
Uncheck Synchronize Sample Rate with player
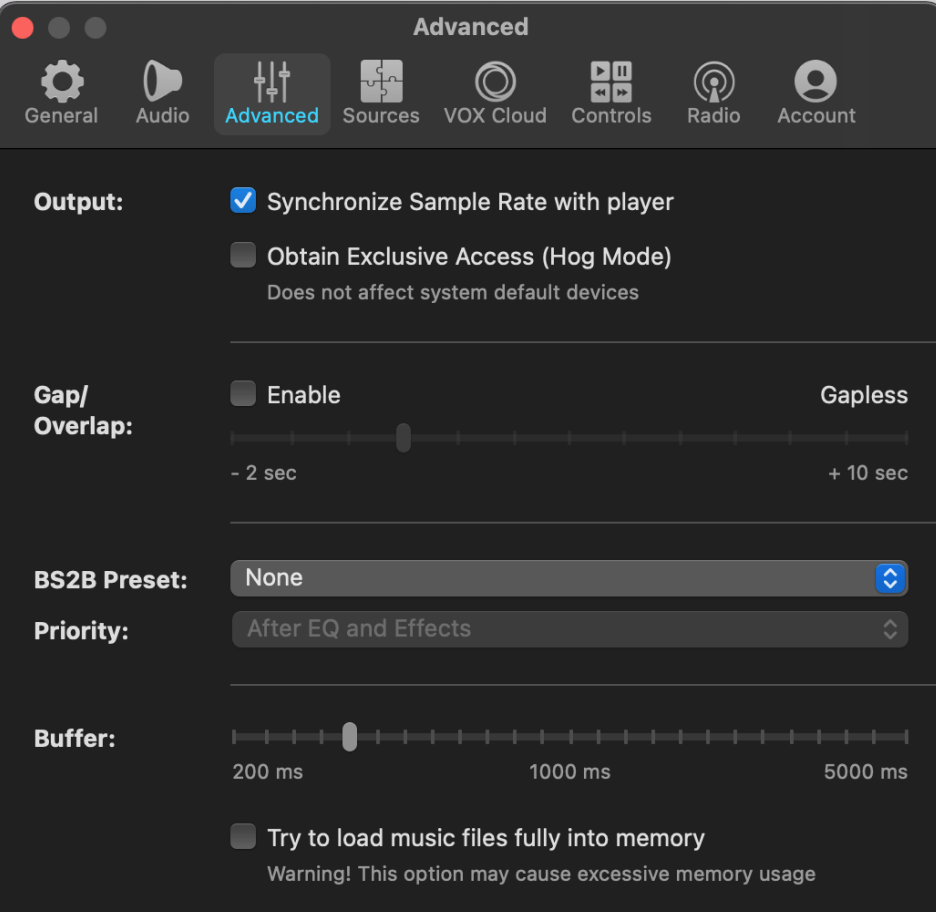pyautogui.click(x=243, y=201)
